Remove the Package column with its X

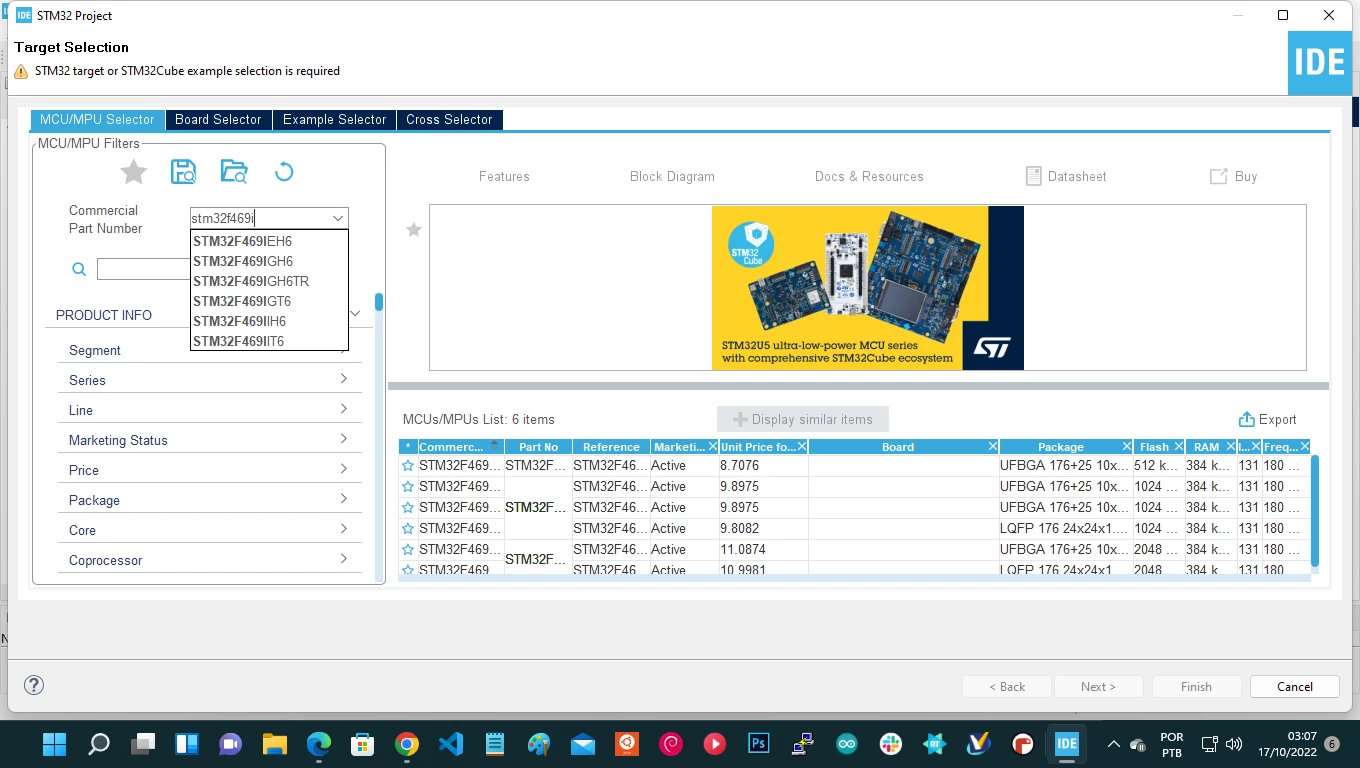tap(1126, 447)
